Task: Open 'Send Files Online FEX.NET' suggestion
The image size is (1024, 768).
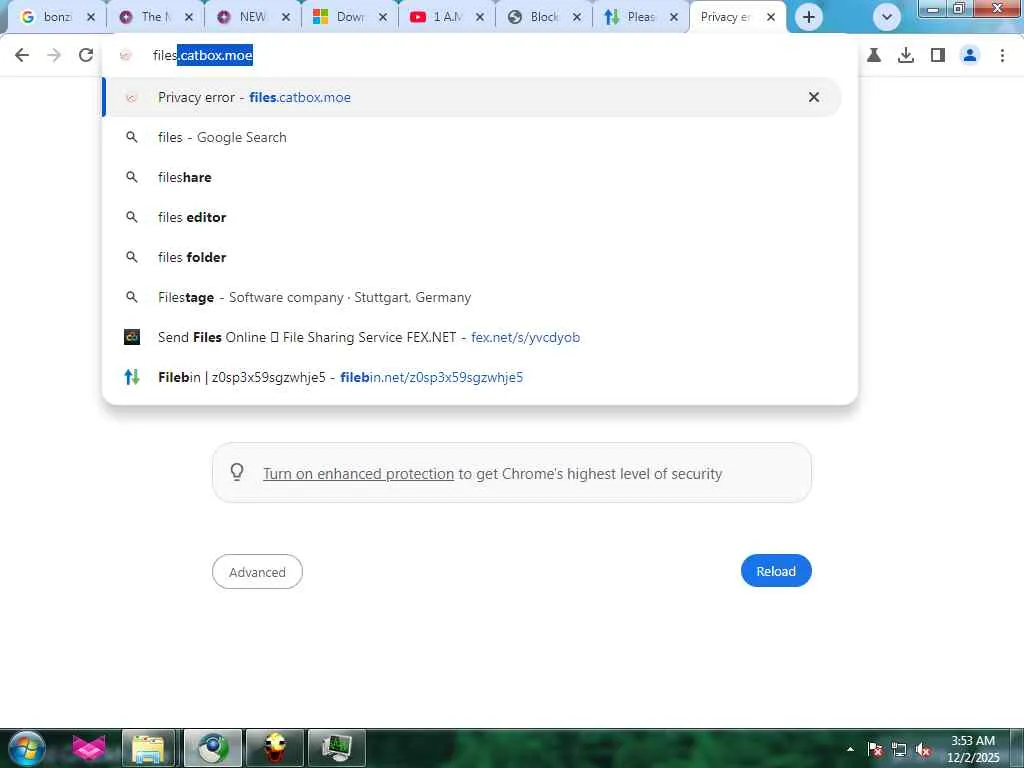Action: point(472,337)
